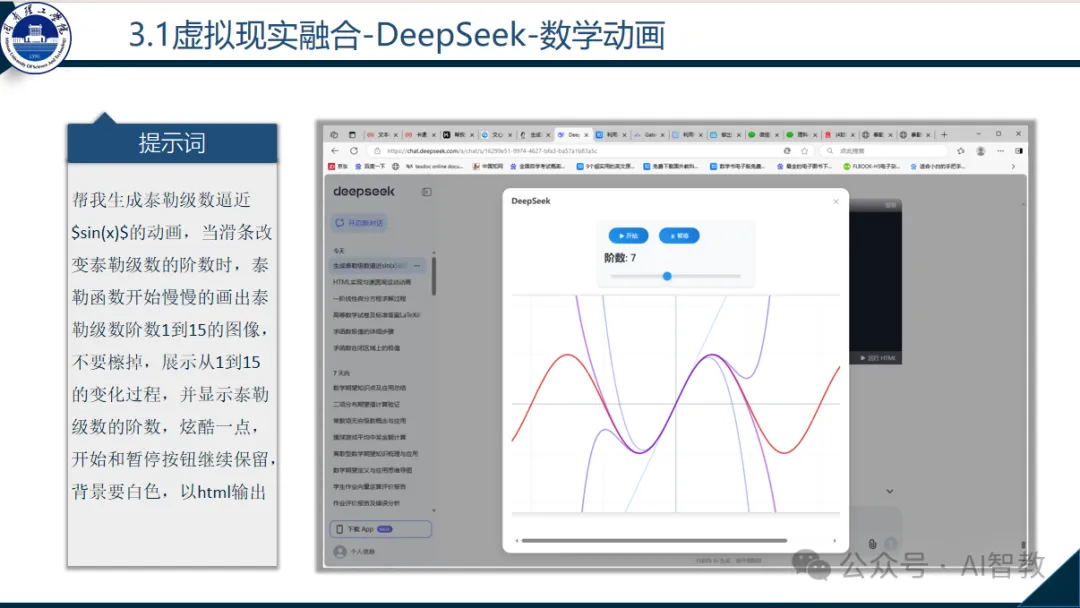Open the favorites icon right of search box
Image resolution: width=1080 pixels, height=608 pixels.
[x=961, y=151]
